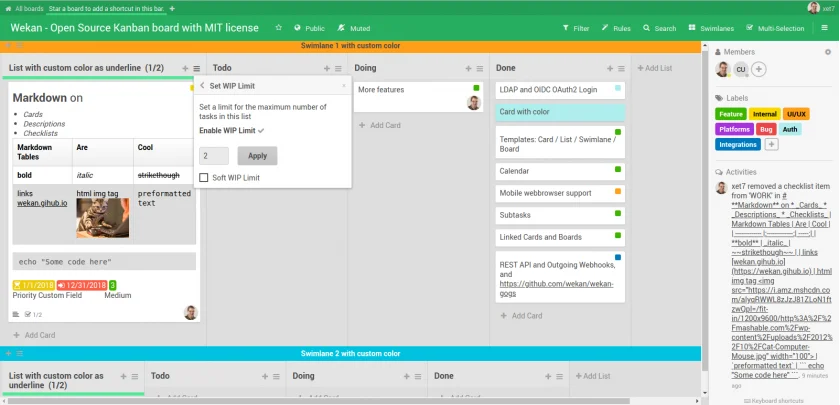Open the Done list menu icon
The width and height of the screenshot is (840, 405).
[621, 69]
